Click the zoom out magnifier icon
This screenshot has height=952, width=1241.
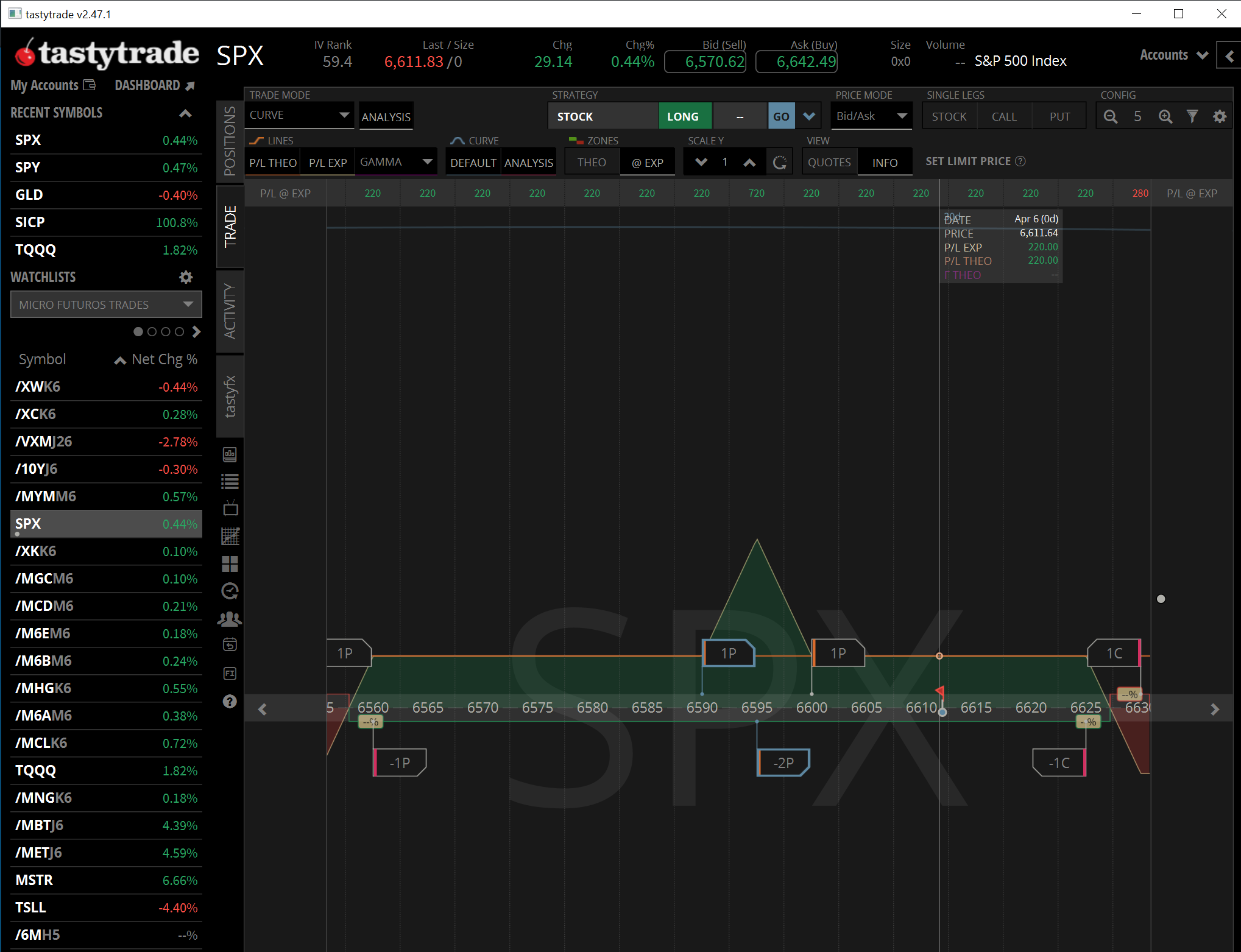point(1110,116)
